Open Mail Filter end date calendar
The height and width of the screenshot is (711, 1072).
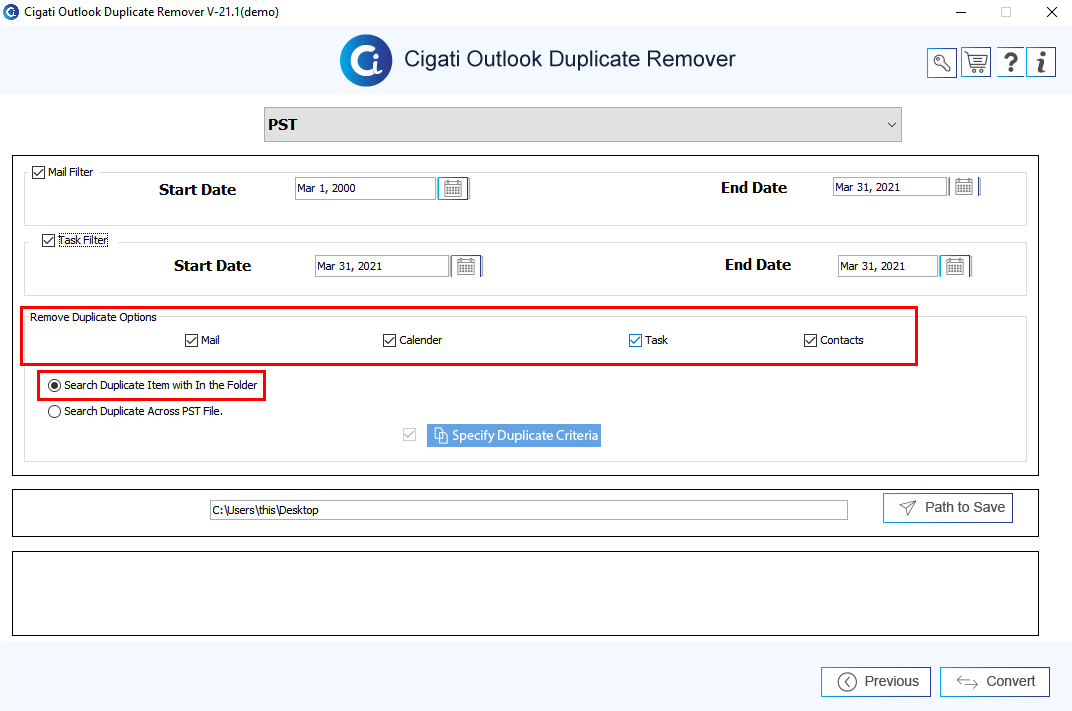pyautogui.click(x=964, y=187)
